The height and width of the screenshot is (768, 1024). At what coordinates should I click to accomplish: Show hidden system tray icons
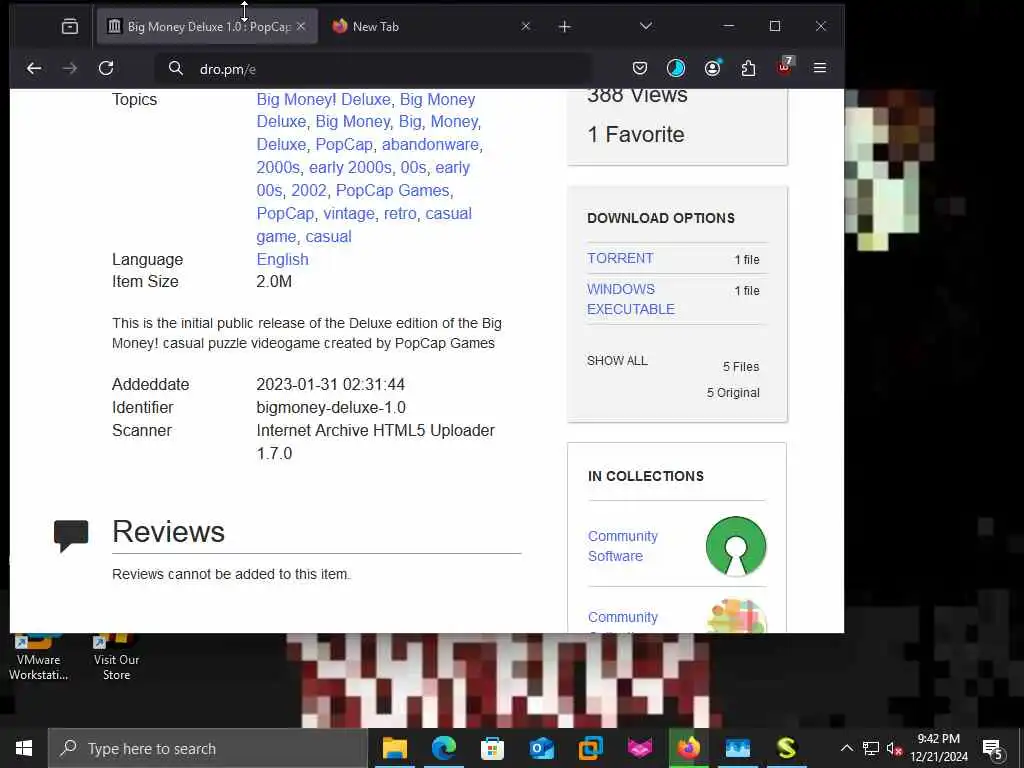pos(846,748)
